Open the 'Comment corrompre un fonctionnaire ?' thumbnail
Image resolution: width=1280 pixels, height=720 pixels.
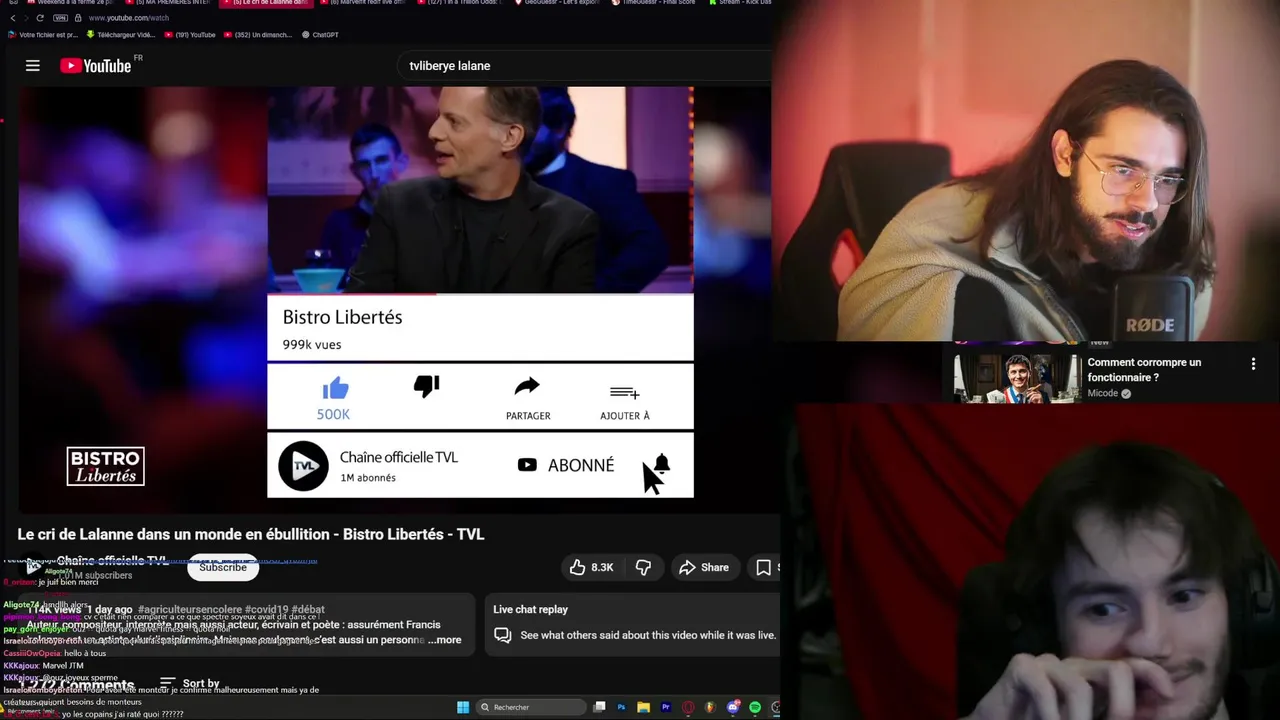(1017, 378)
